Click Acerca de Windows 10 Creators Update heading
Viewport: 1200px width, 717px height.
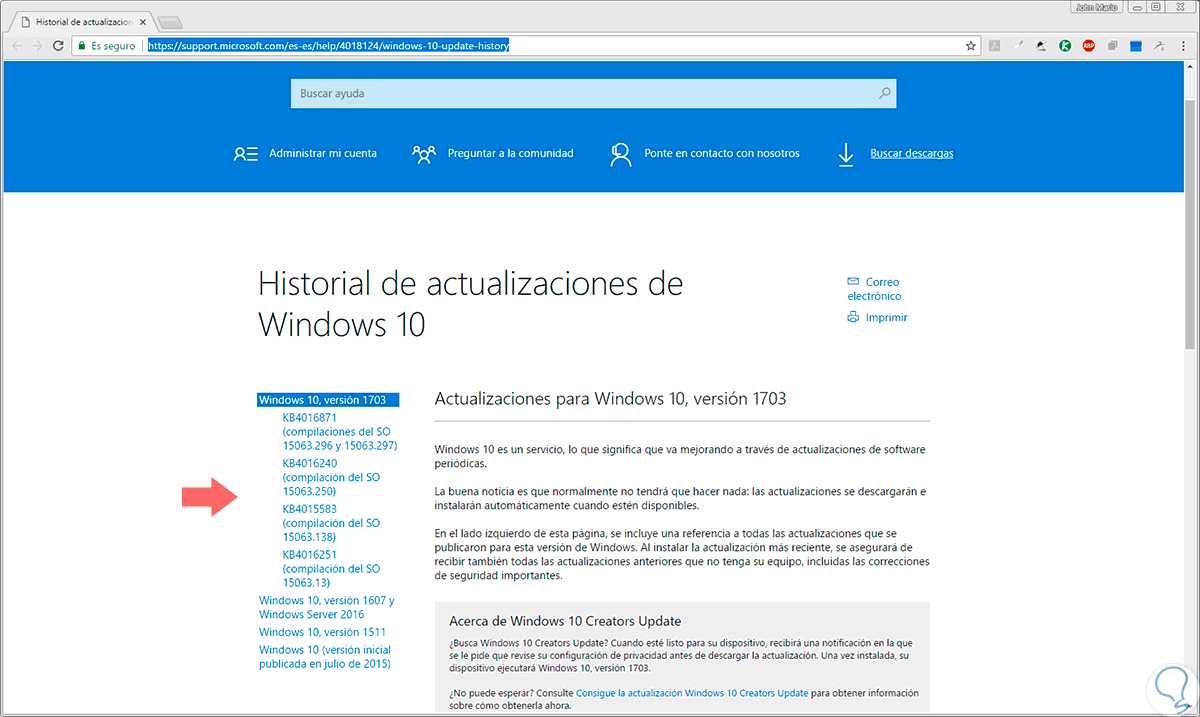pos(565,621)
